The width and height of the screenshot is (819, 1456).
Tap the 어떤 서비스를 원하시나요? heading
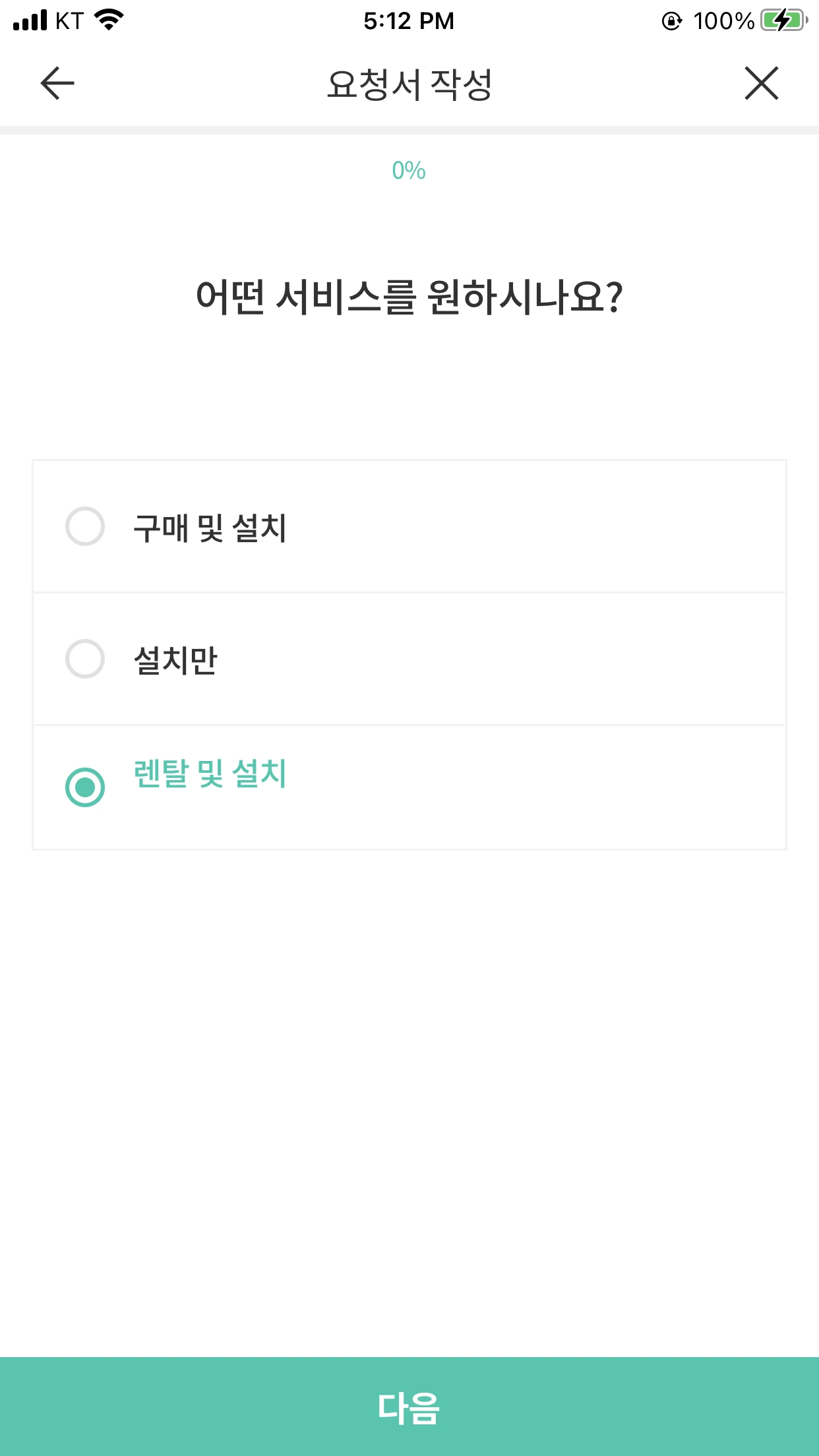[x=409, y=297]
